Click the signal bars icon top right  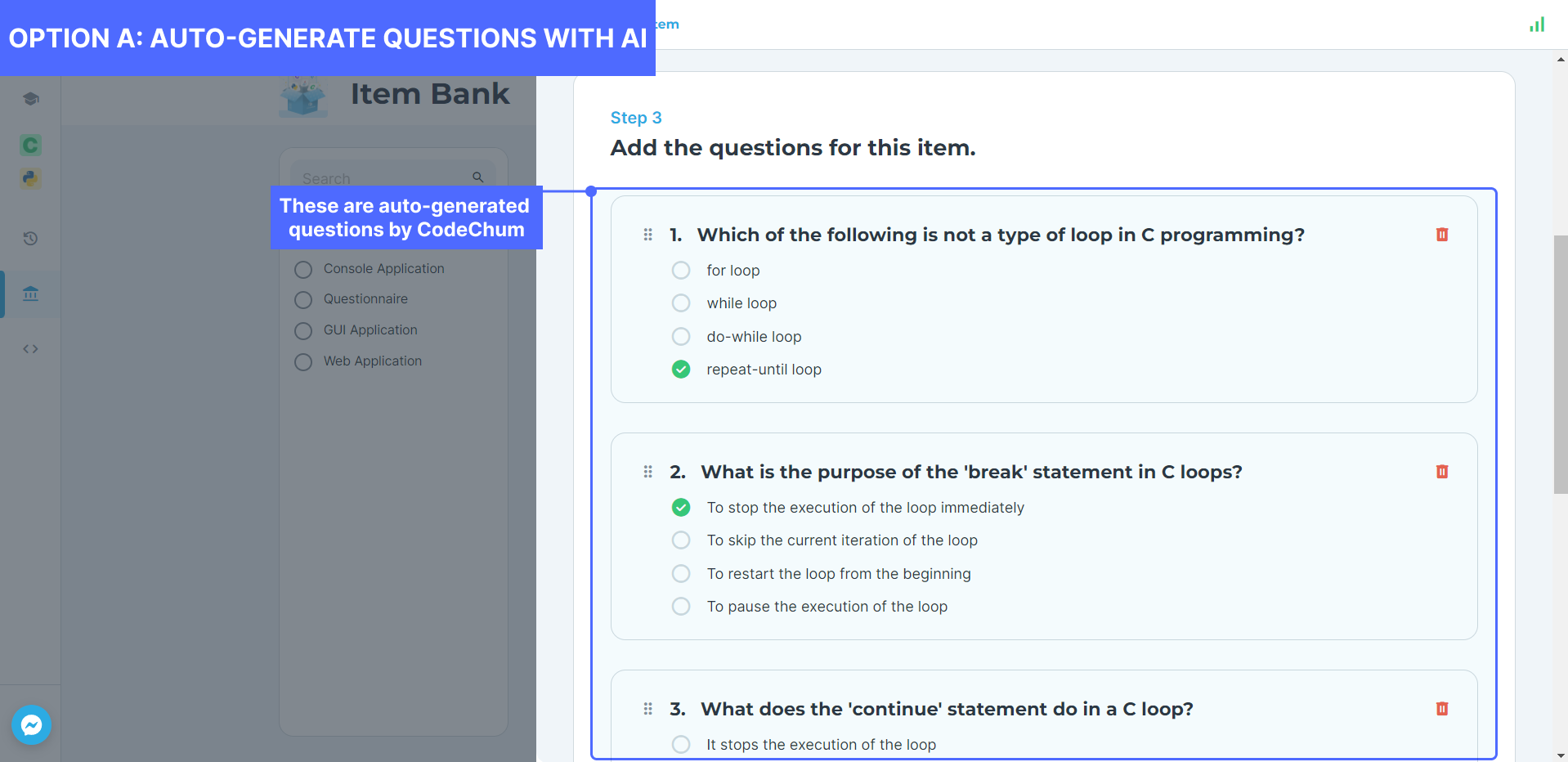(x=1537, y=25)
